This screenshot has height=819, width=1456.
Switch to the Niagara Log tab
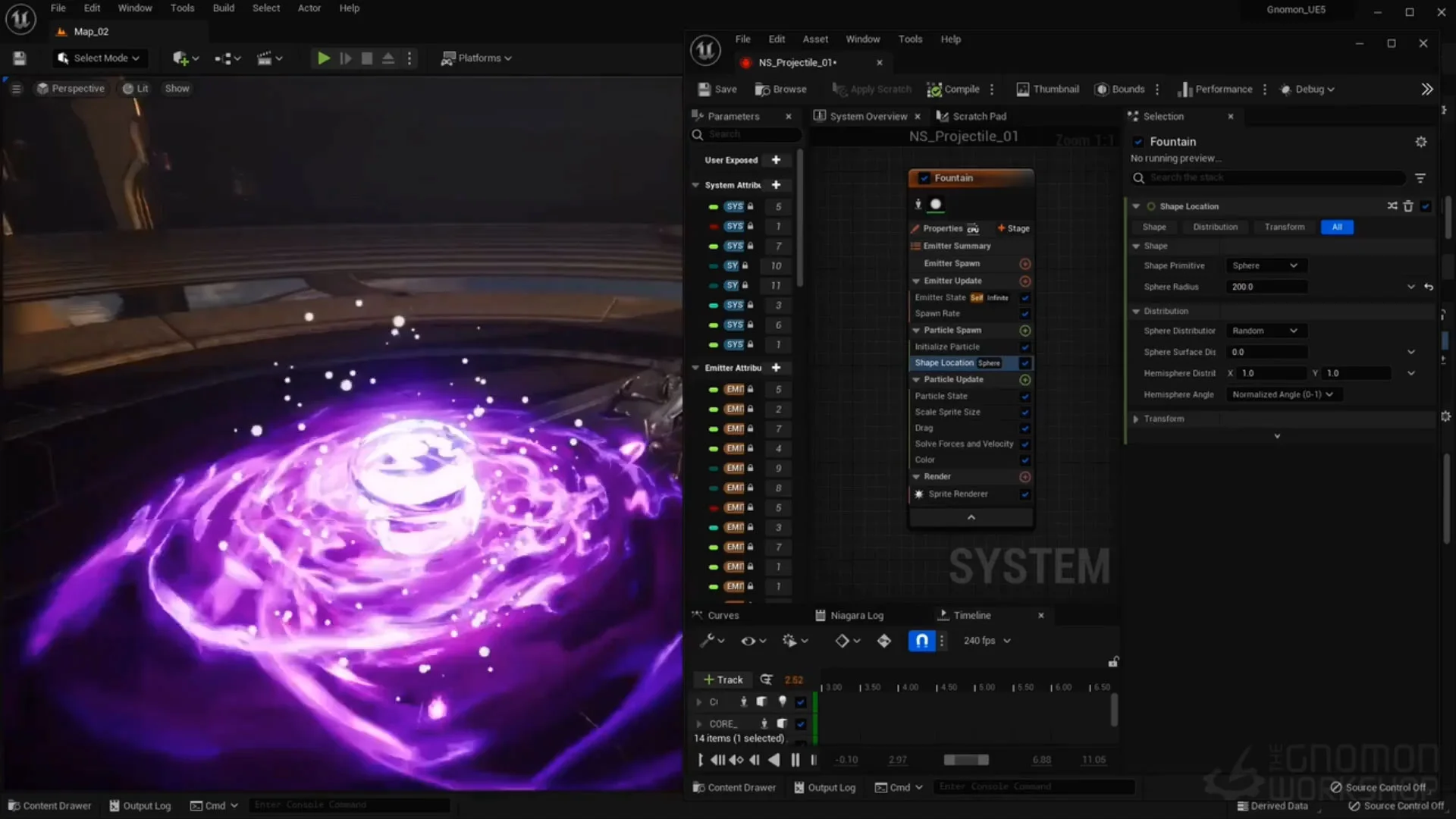point(849,616)
